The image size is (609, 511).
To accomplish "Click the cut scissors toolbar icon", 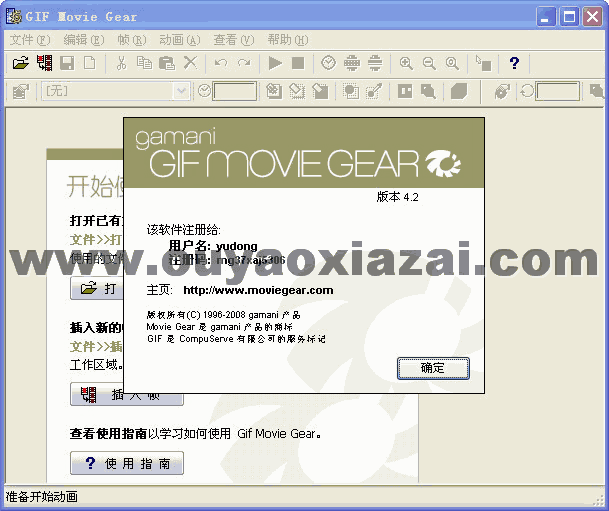I will (x=121, y=63).
